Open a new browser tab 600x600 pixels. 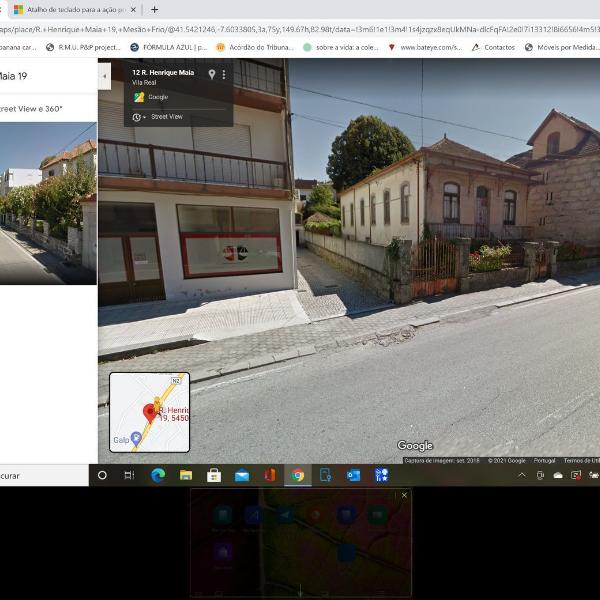[x=154, y=9]
